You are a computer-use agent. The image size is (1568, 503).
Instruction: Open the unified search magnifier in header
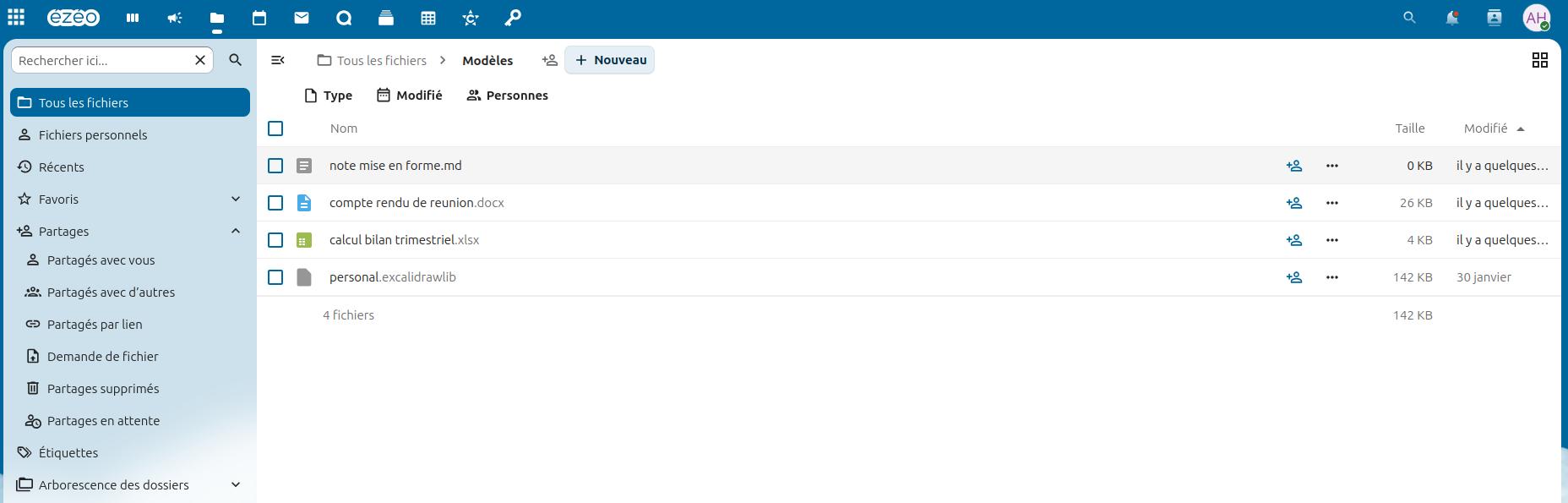1409,17
